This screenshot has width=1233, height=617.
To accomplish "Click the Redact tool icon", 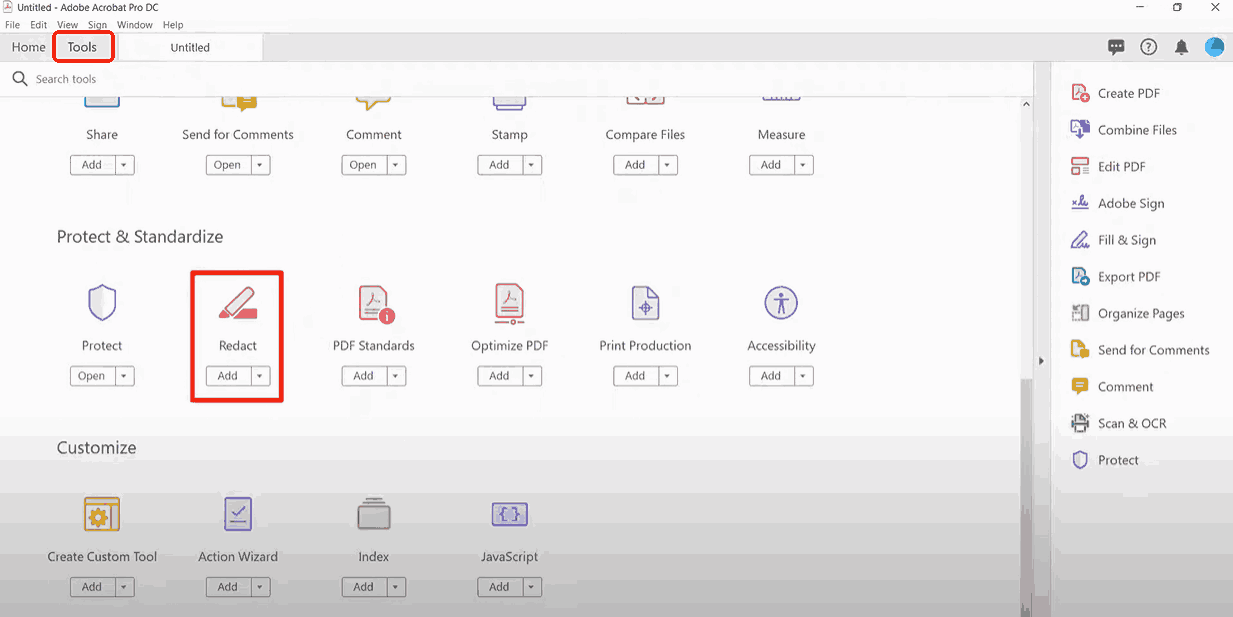I will coord(237,304).
